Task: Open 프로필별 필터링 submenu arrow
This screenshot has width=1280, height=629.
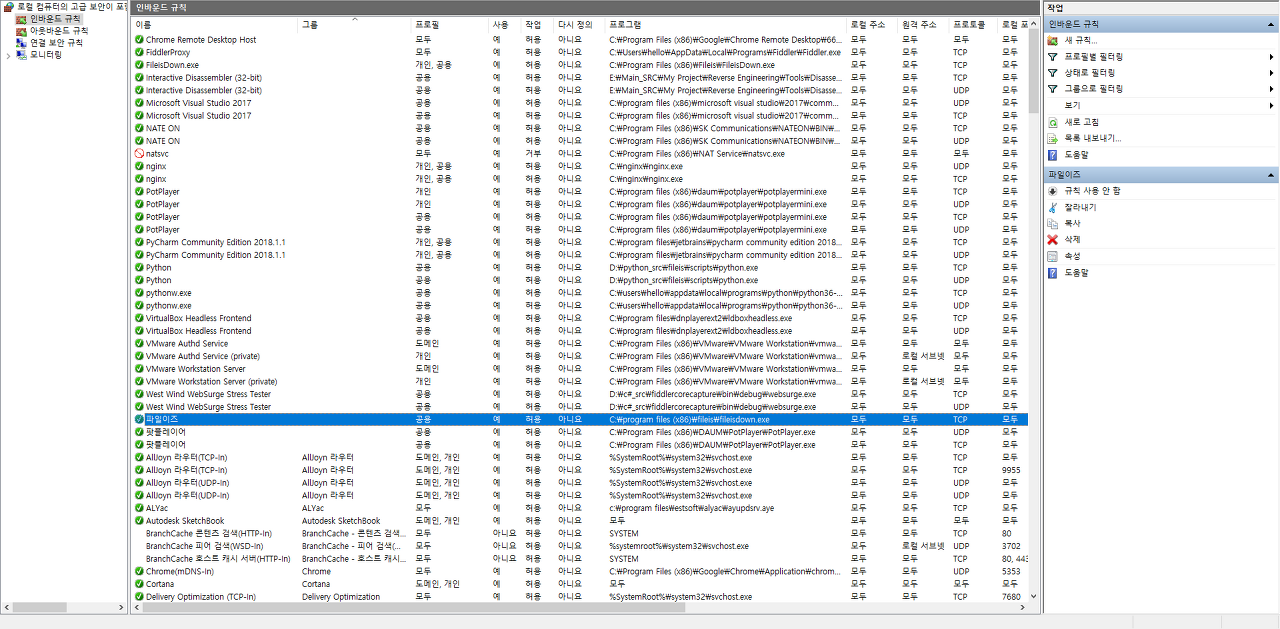Action: point(1271,57)
